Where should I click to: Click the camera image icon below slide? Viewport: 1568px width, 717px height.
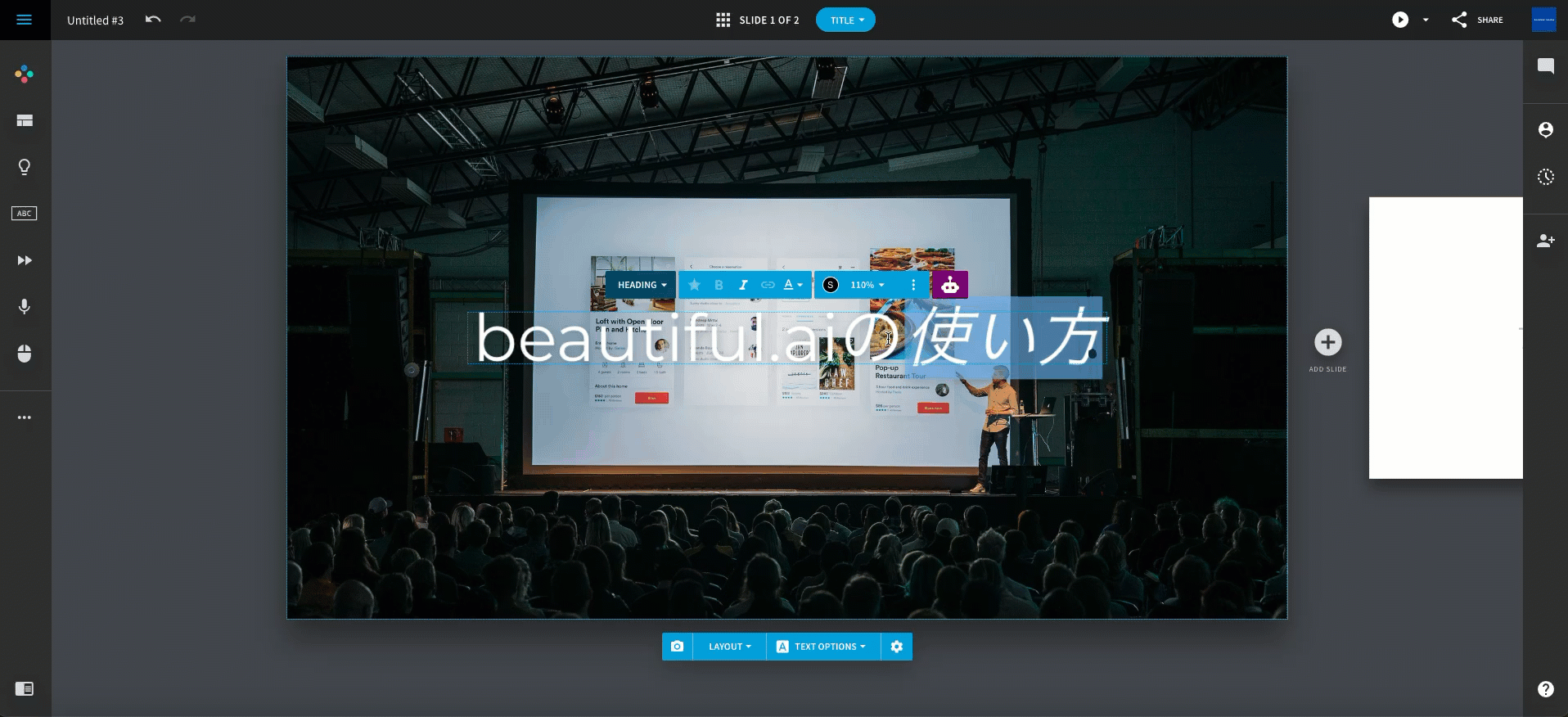[x=678, y=647]
